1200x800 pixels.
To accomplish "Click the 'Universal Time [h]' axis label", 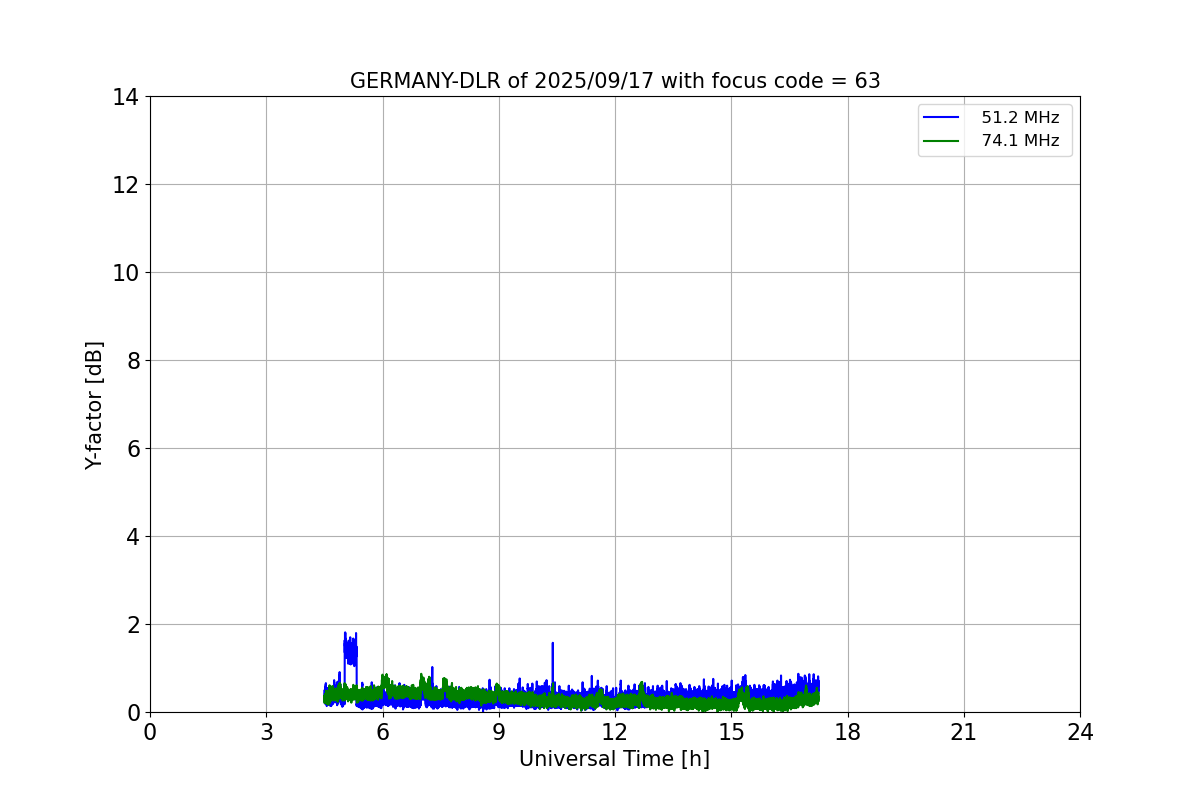I will 614,759.
